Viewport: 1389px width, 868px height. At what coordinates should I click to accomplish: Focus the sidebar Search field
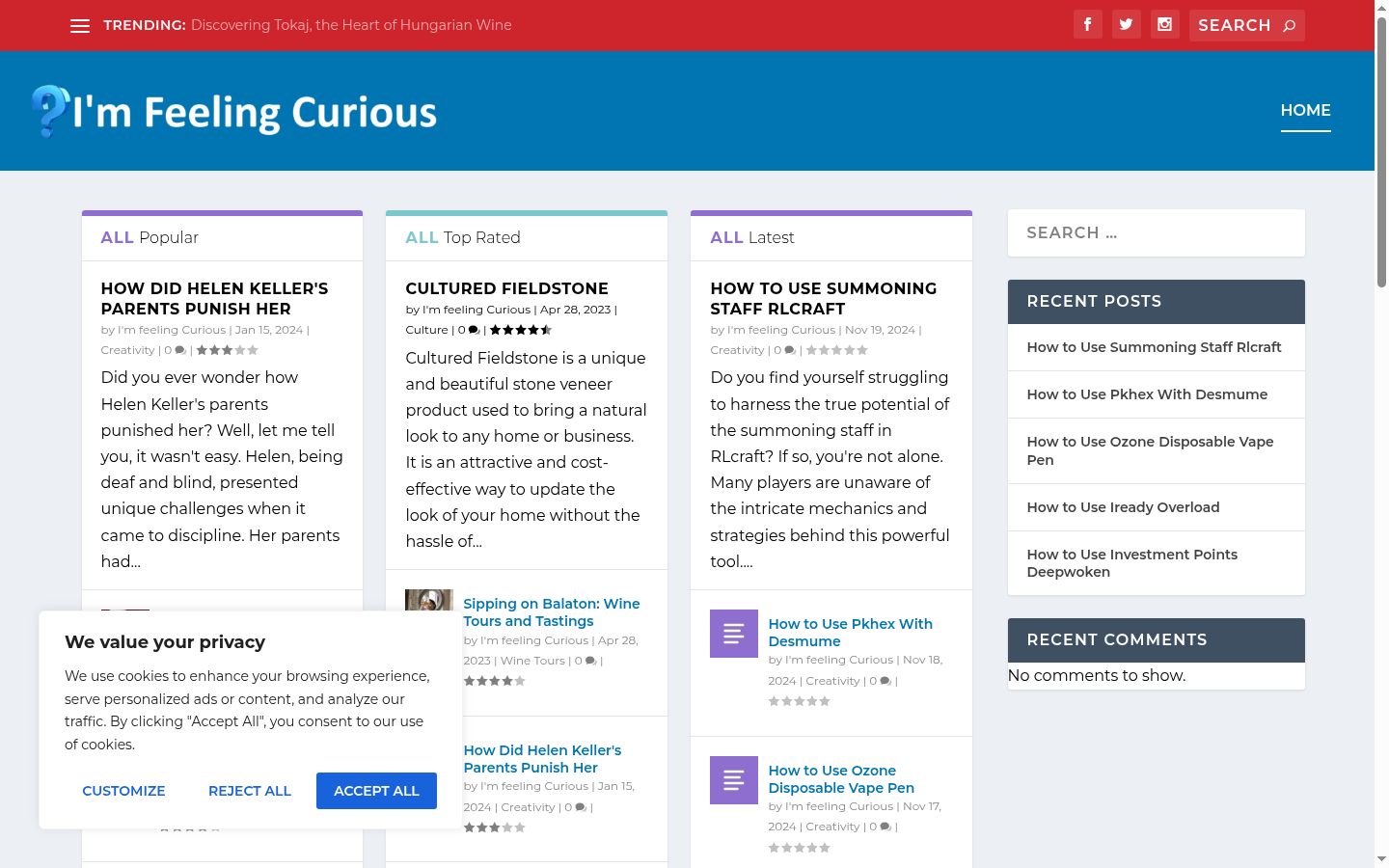[x=1157, y=233]
